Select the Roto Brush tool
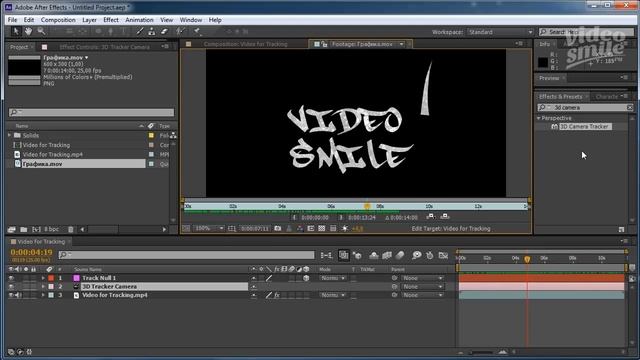The height and width of the screenshot is (360, 640). tap(180, 31)
